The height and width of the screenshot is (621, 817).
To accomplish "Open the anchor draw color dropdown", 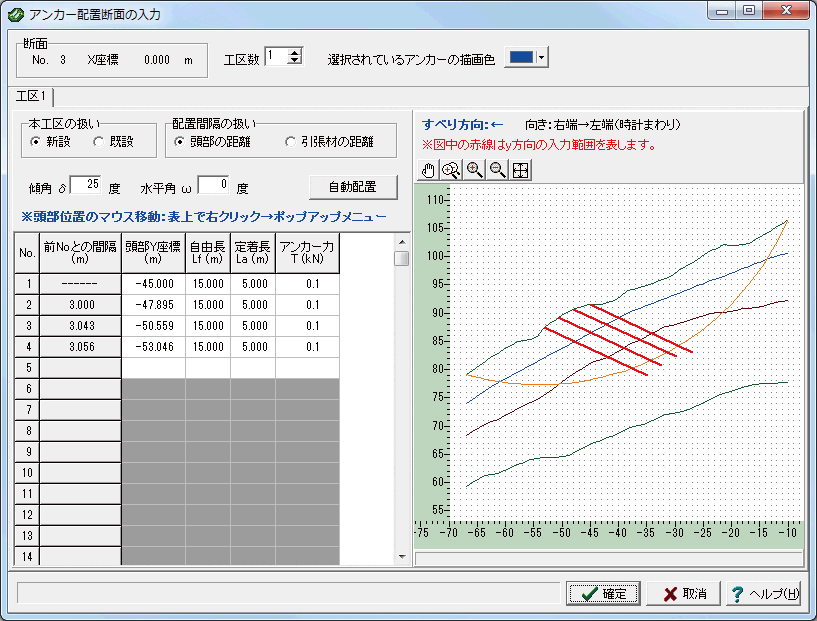I will click(x=542, y=57).
